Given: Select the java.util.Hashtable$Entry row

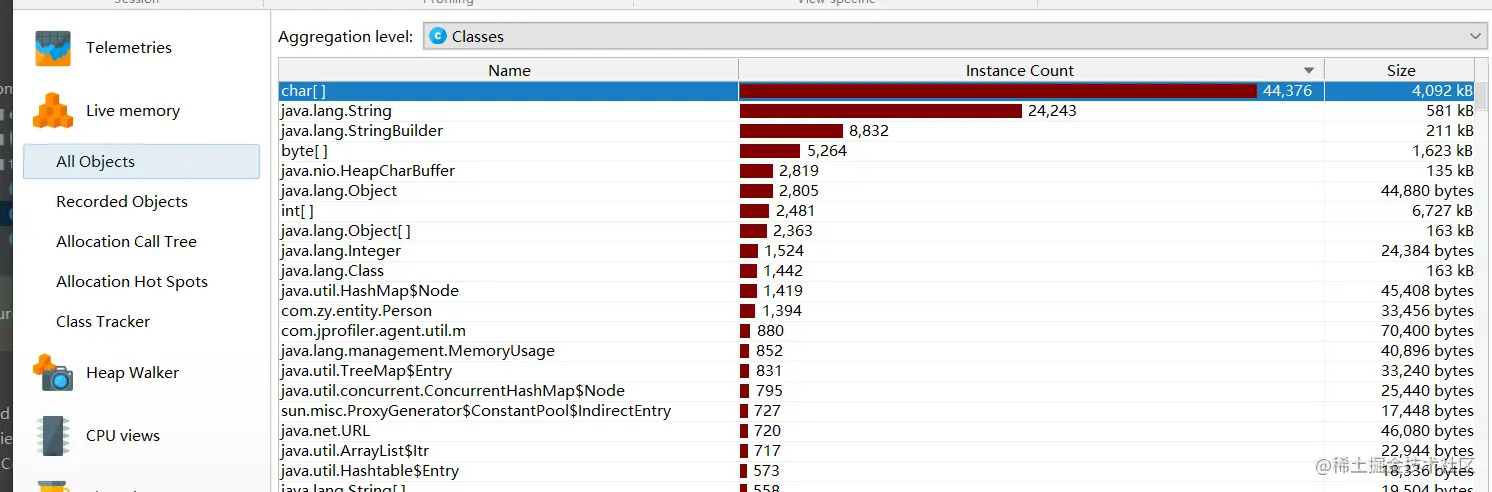Looking at the screenshot, I should (878, 471).
